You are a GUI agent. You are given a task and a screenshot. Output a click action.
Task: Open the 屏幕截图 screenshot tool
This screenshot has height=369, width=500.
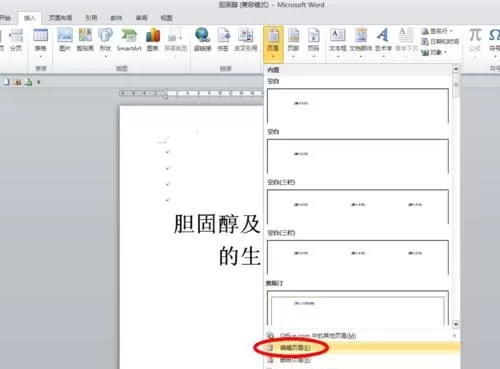175,43
